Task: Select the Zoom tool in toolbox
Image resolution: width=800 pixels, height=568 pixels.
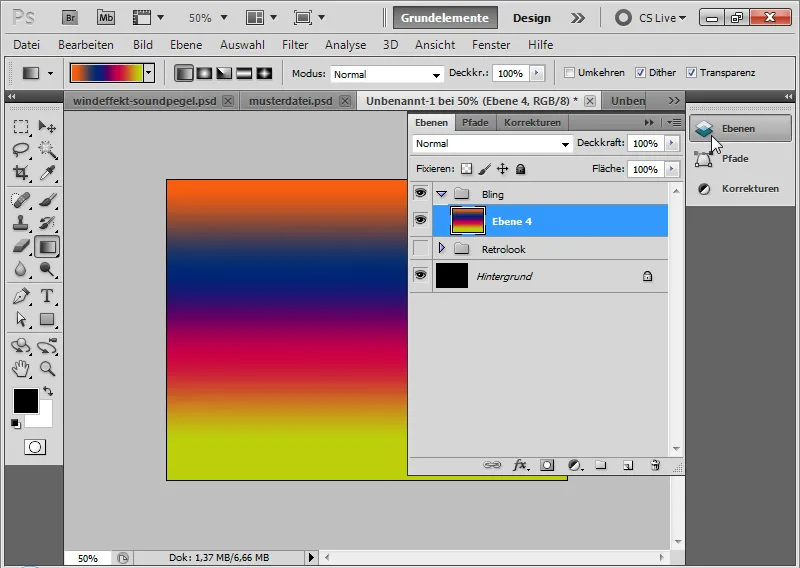Action: 47,368
